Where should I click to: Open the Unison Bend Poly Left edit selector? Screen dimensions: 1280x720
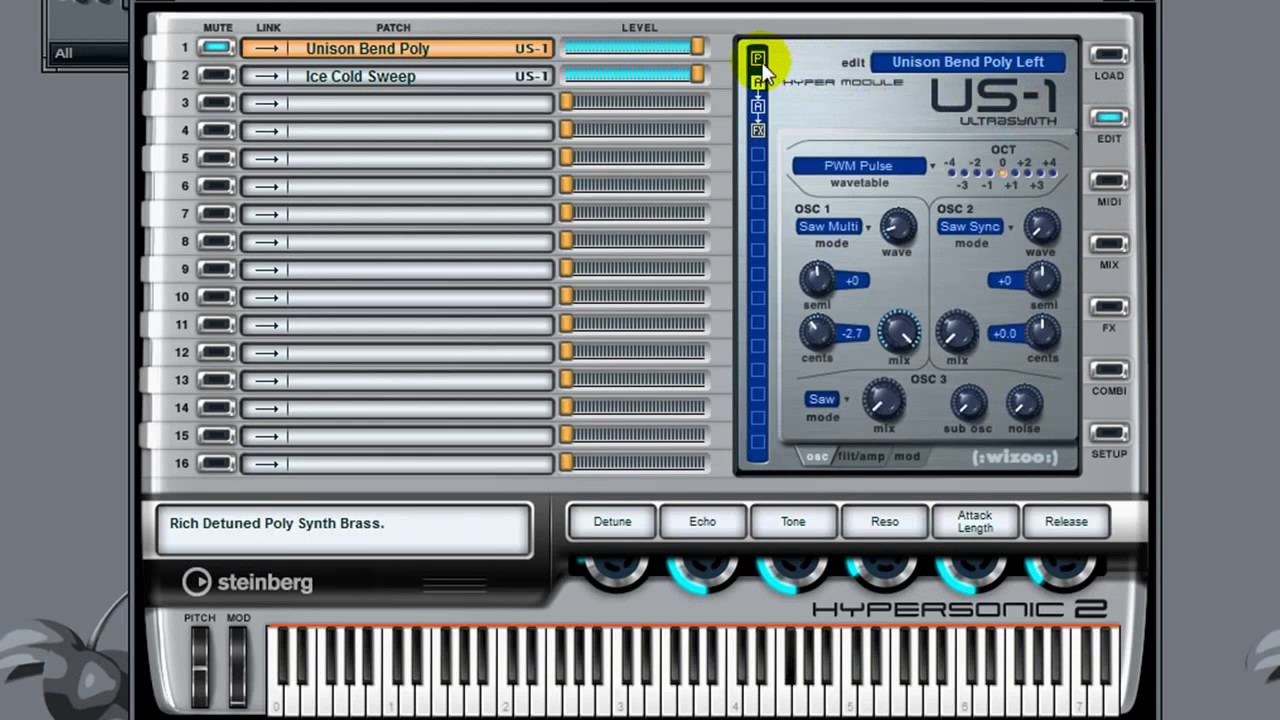[967, 62]
